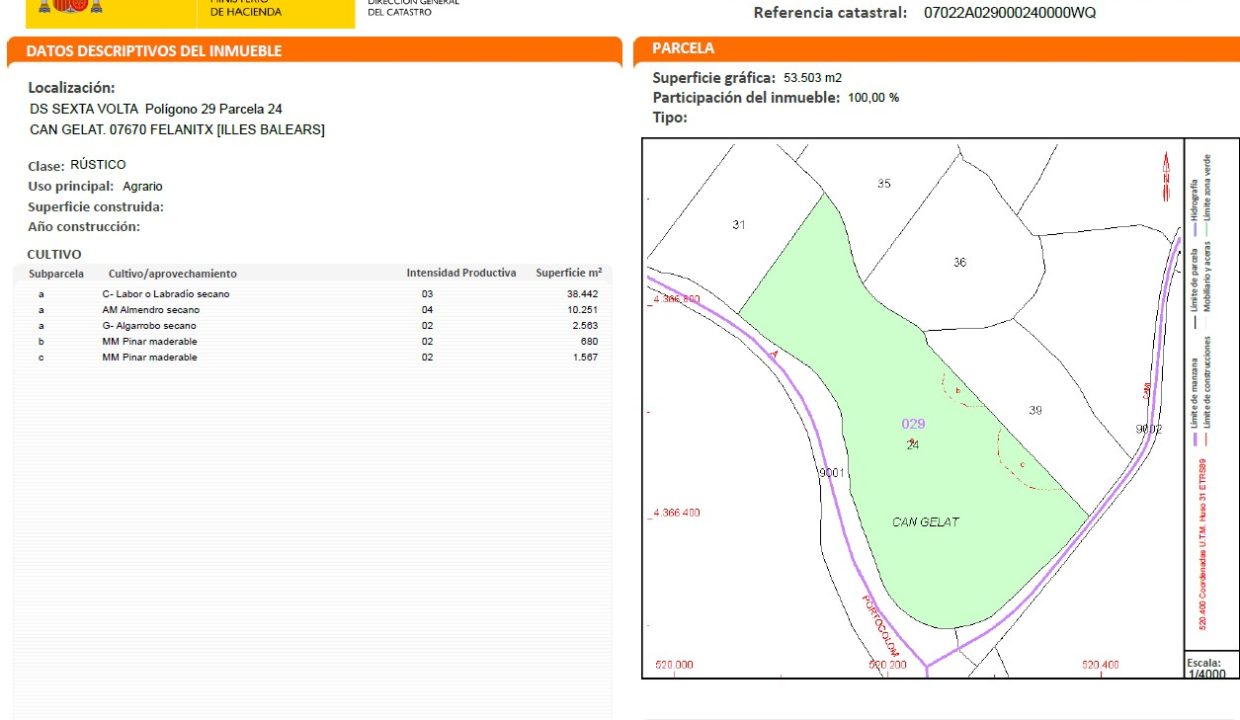Screen dimensions: 1240x720
Task: Select subparcel b marker on map
Action: (x=958, y=390)
